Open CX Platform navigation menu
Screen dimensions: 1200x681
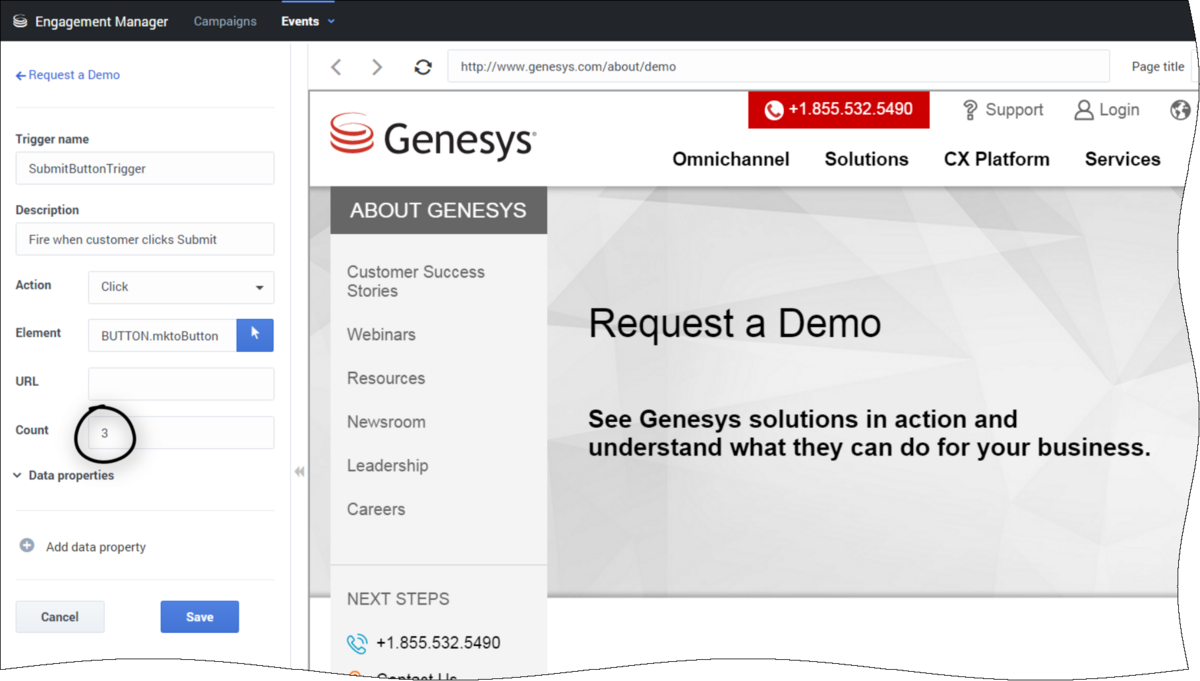(997, 159)
